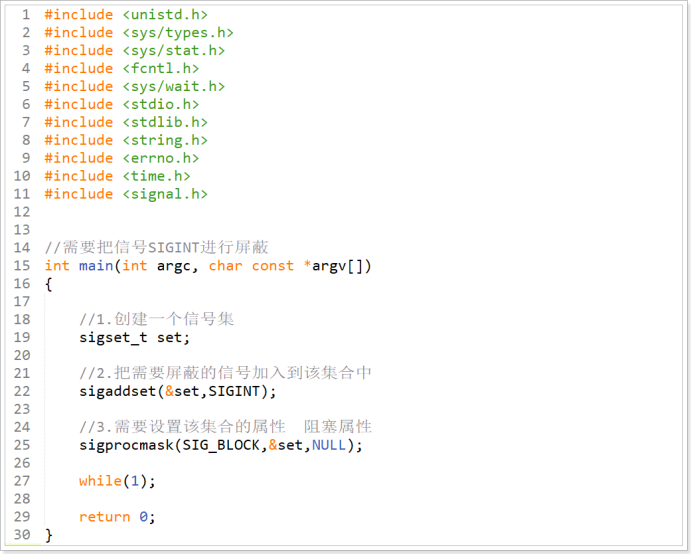691x554 pixels.
Task: Click the sigprocmask function call
Action: 126,445
